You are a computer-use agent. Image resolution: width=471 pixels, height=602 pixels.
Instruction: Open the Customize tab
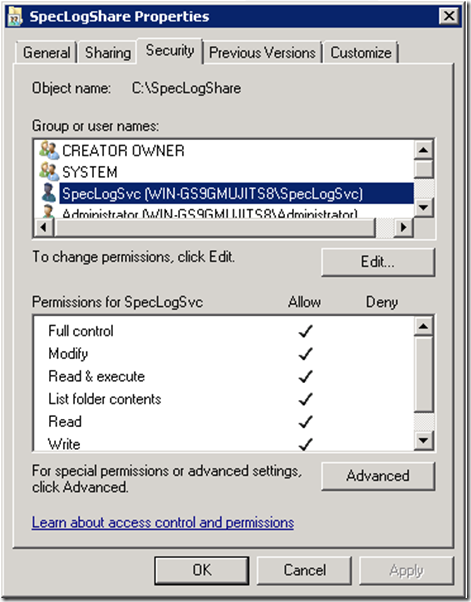(361, 53)
